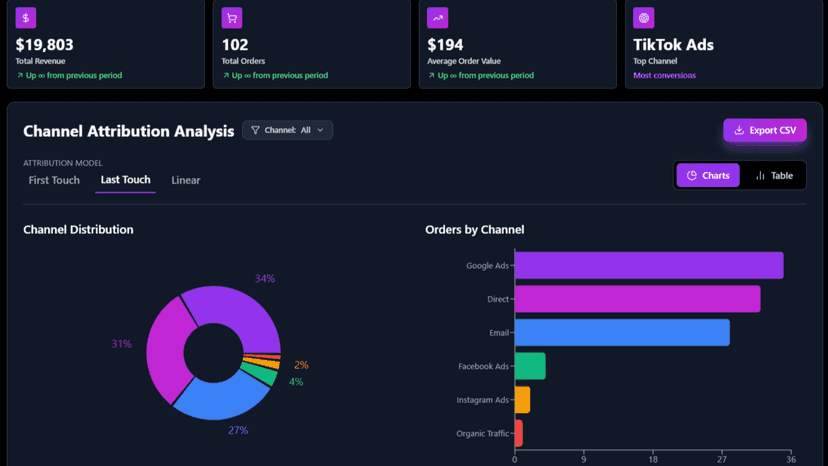Select the First Touch attribution tab
Screen dimensions: 828x466
click(54, 180)
